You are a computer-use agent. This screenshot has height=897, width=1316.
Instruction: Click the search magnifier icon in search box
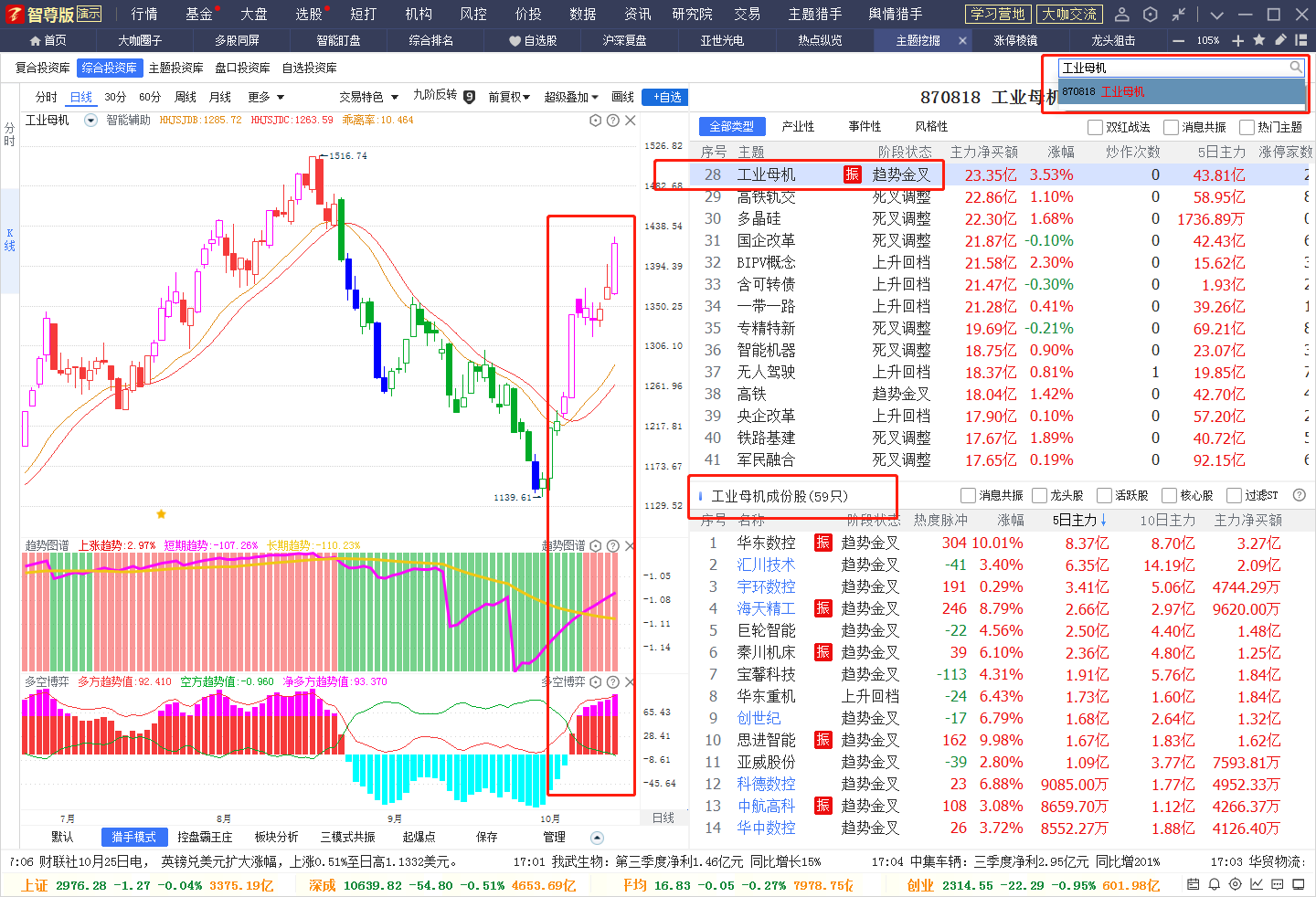pyautogui.click(x=1296, y=67)
